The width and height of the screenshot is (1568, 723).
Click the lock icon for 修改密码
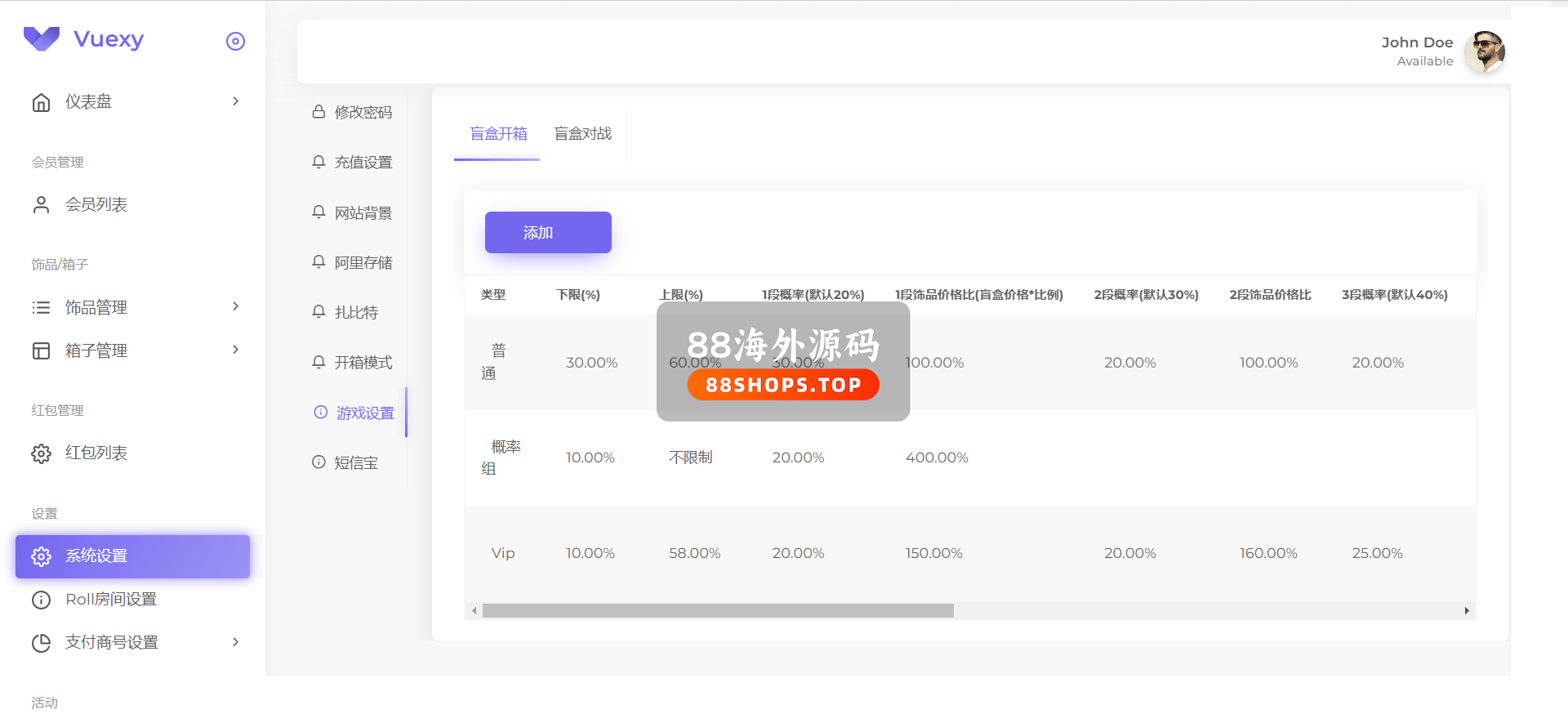(318, 112)
